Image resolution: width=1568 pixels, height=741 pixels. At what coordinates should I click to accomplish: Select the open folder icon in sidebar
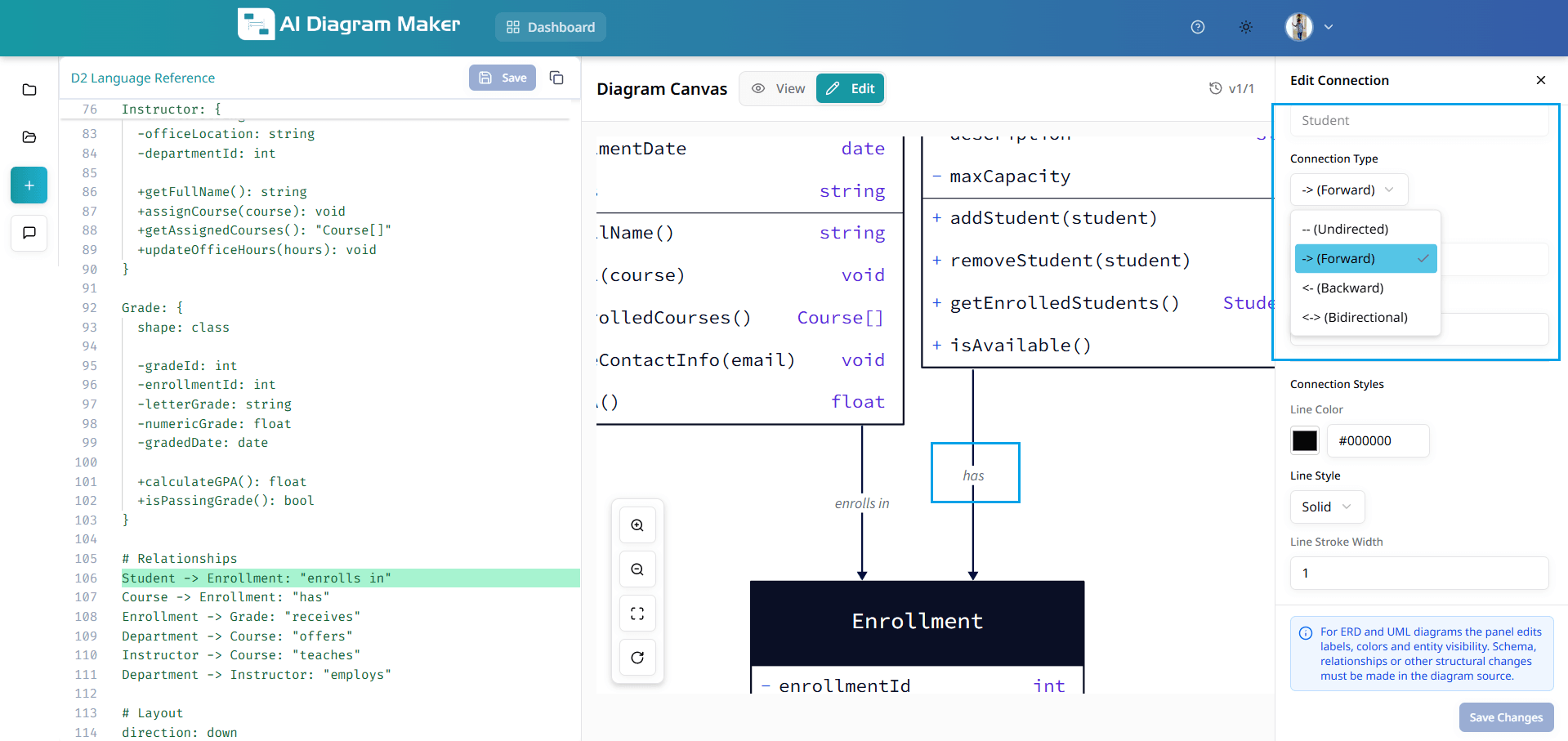29,137
